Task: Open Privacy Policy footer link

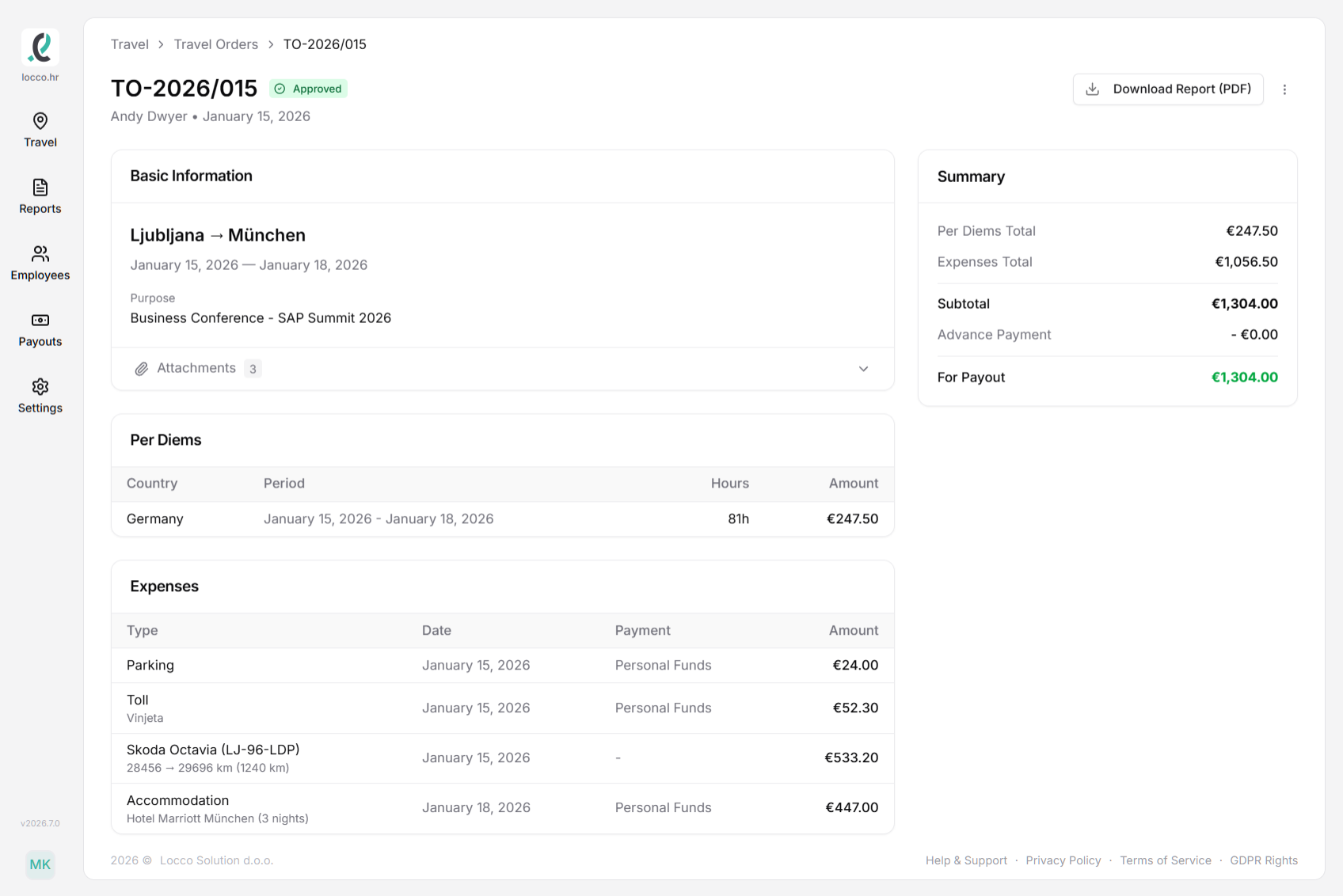Action: (1063, 860)
